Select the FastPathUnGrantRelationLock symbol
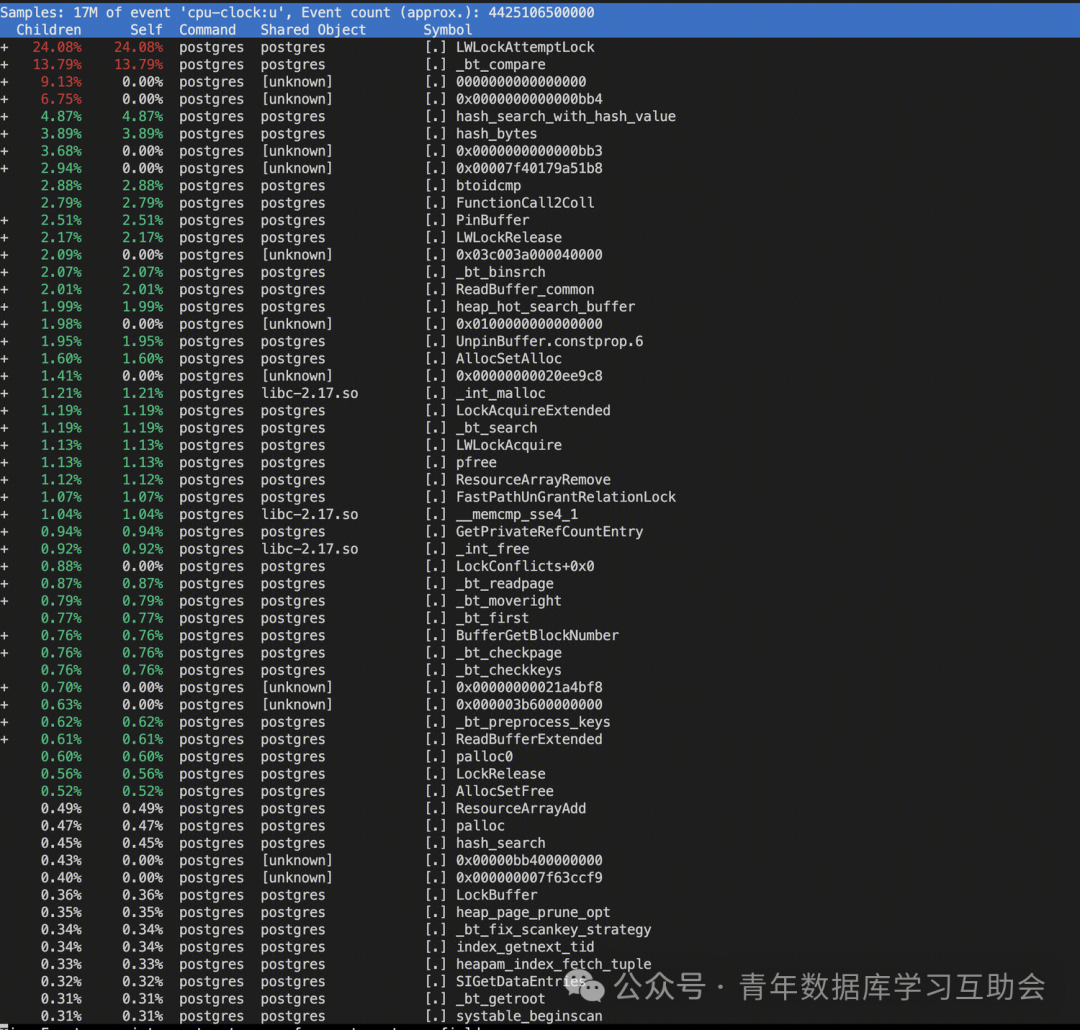The height and width of the screenshot is (1030, 1080). click(566, 497)
